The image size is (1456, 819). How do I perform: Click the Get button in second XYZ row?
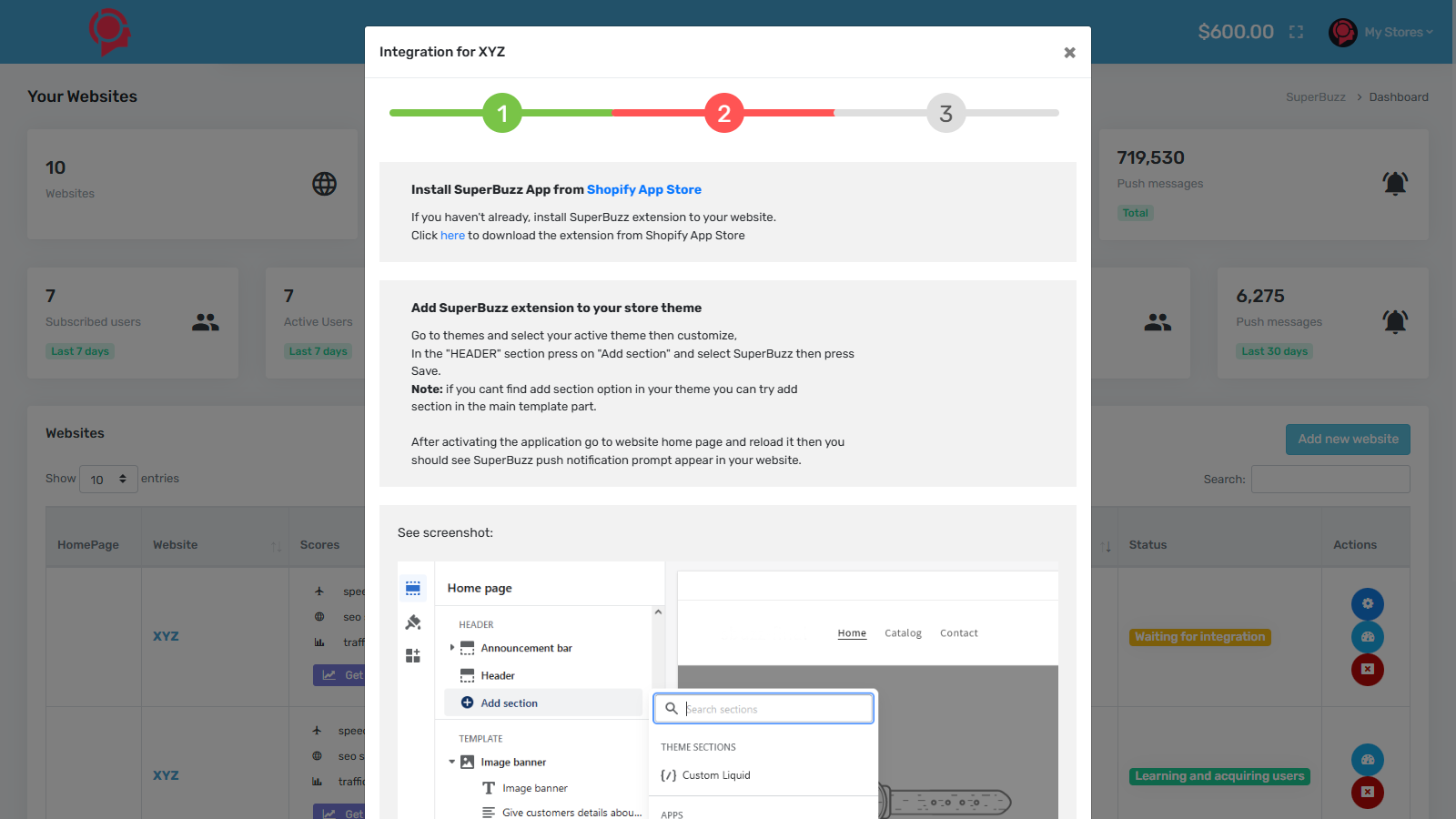pyautogui.click(x=339, y=814)
